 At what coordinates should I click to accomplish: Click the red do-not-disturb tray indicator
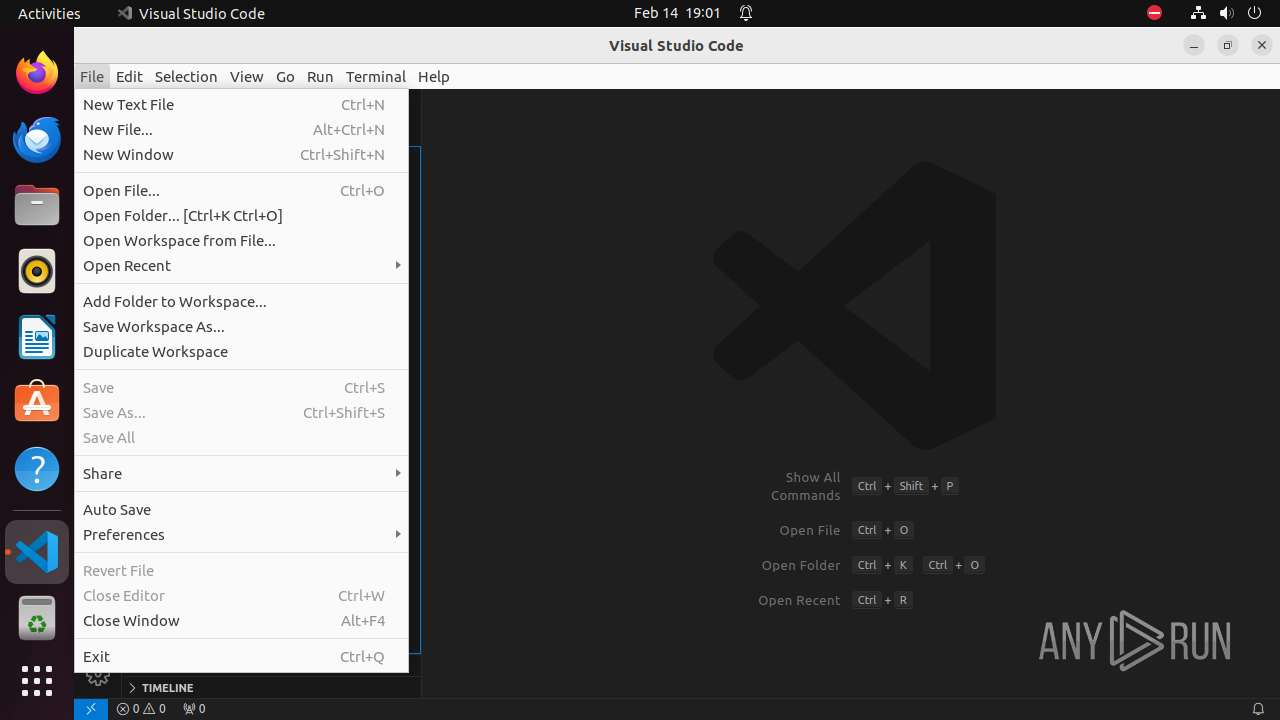point(1154,13)
